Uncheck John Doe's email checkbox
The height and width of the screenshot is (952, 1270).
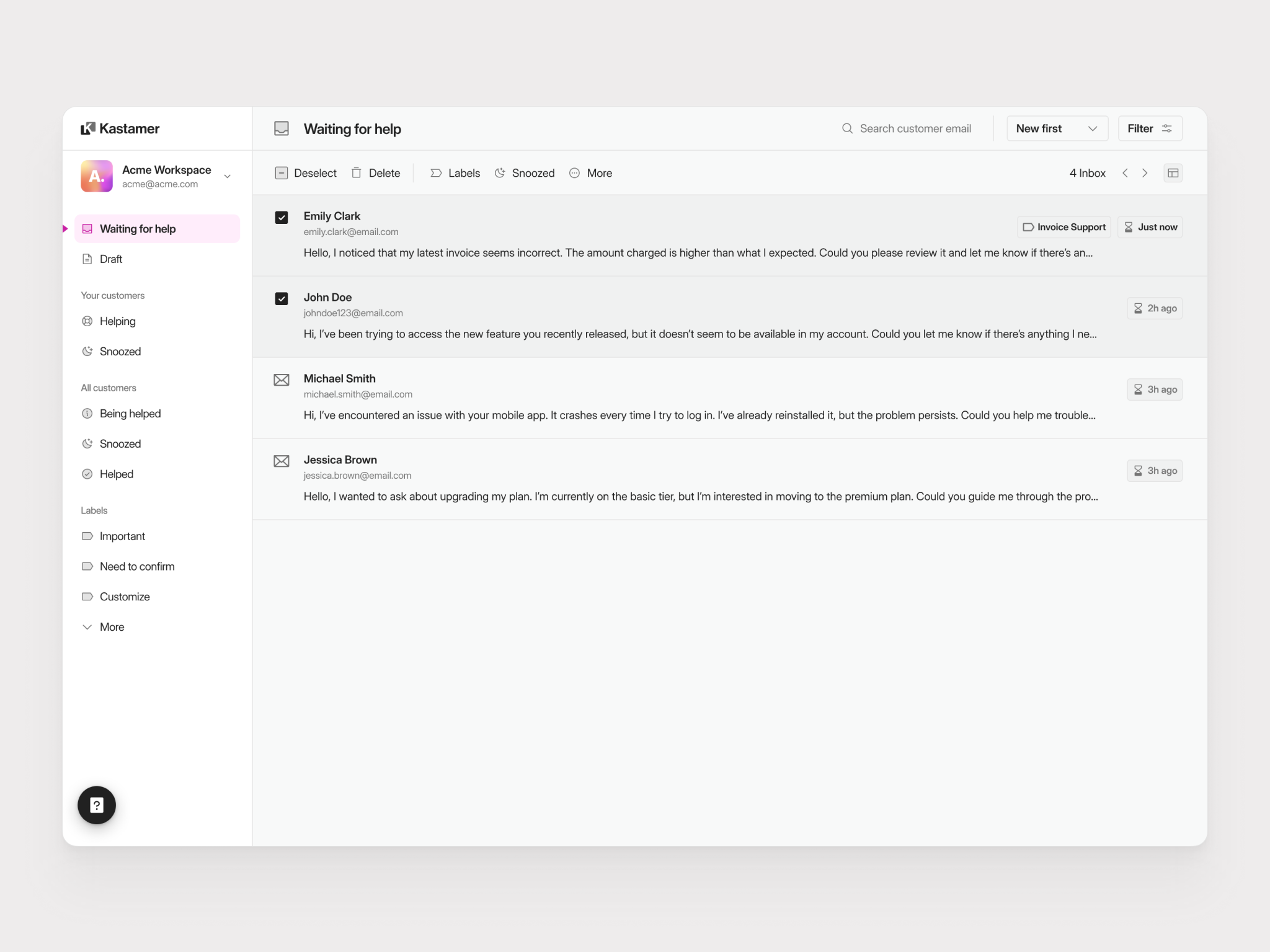282,298
